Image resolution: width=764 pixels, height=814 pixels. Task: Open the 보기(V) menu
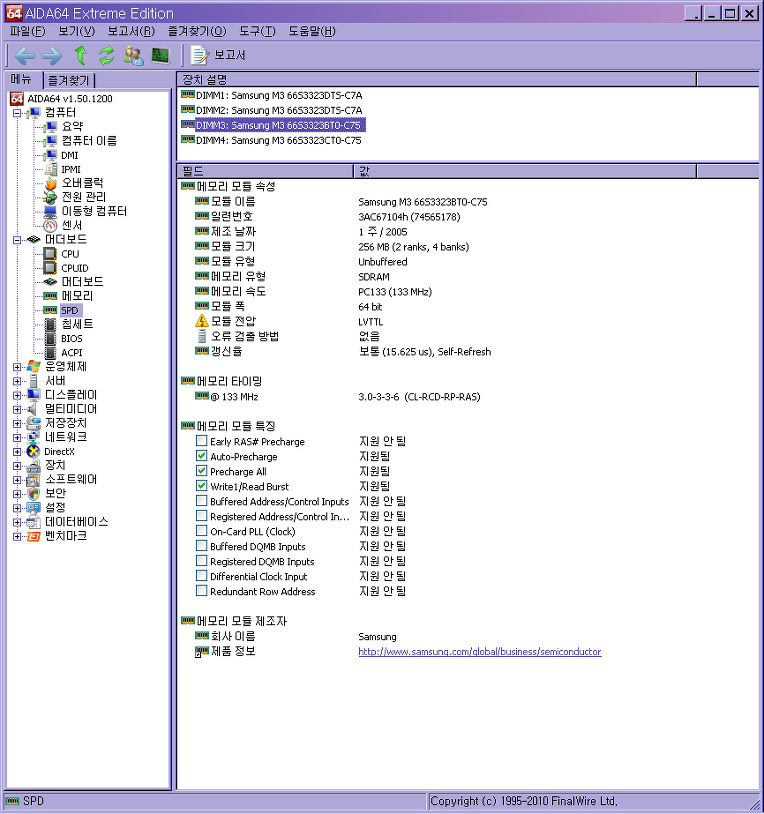pos(76,31)
